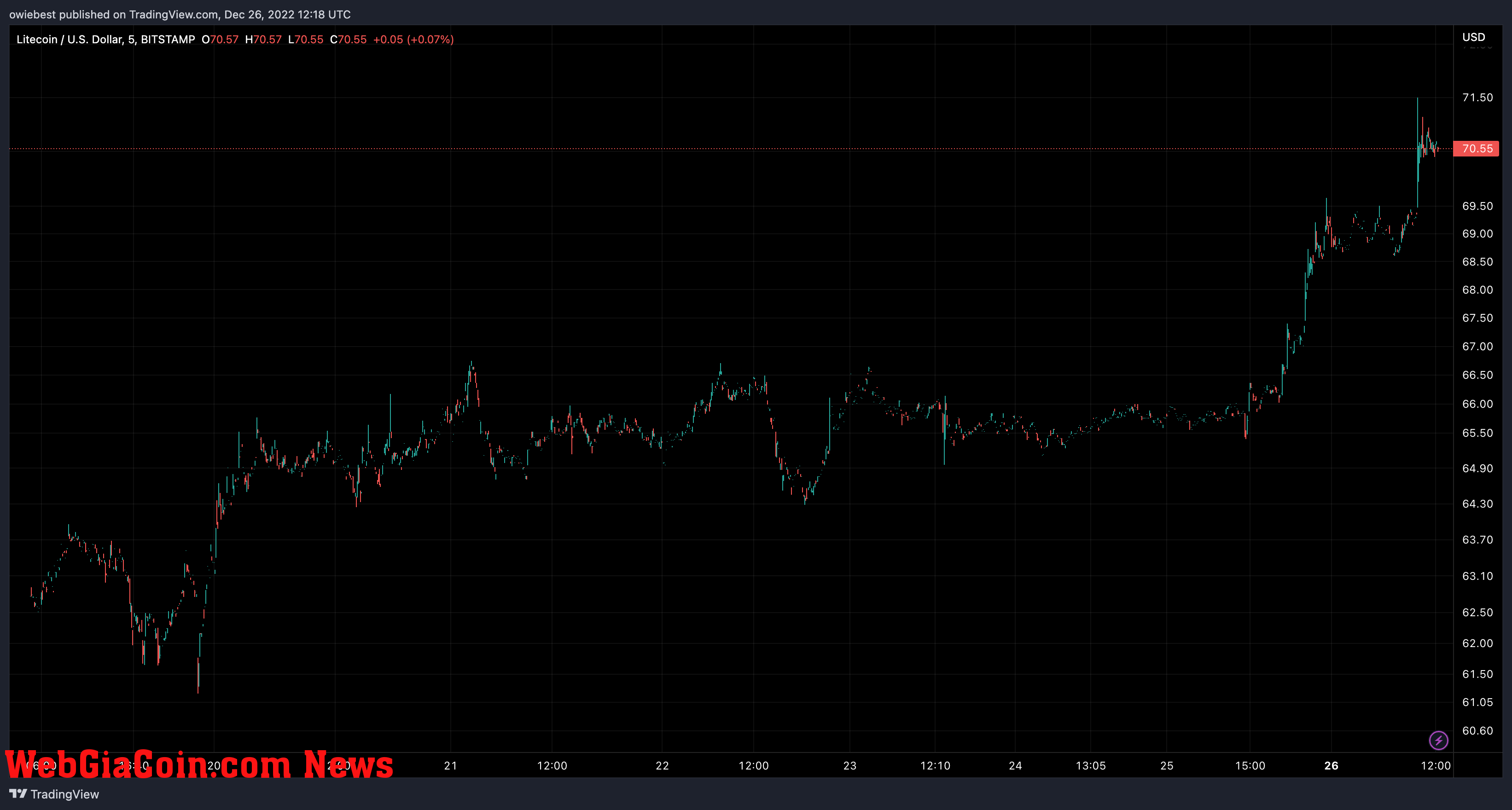Image resolution: width=1512 pixels, height=810 pixels.
Task: Click the low value L70.55
Action: [x=306, y=39]
